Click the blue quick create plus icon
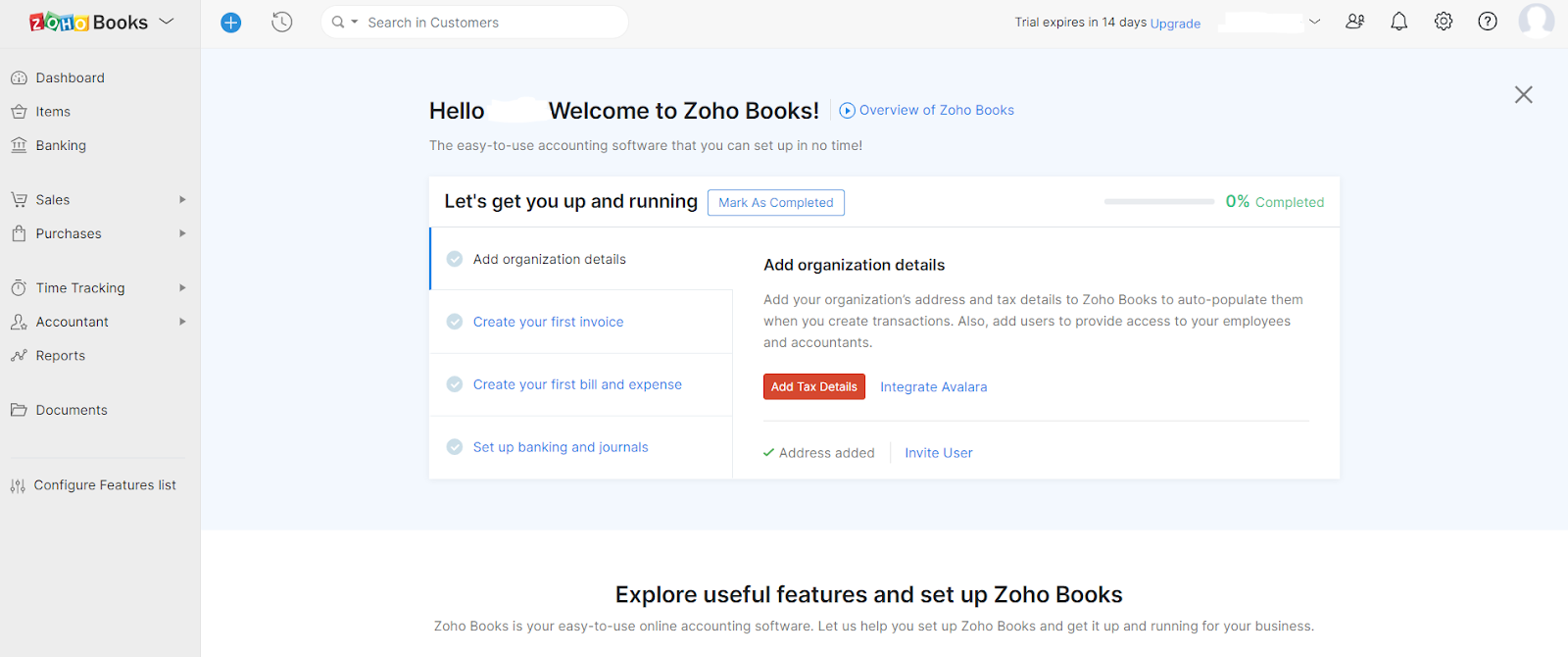Viewport: 1568px width, 657px height. (231, 23)
